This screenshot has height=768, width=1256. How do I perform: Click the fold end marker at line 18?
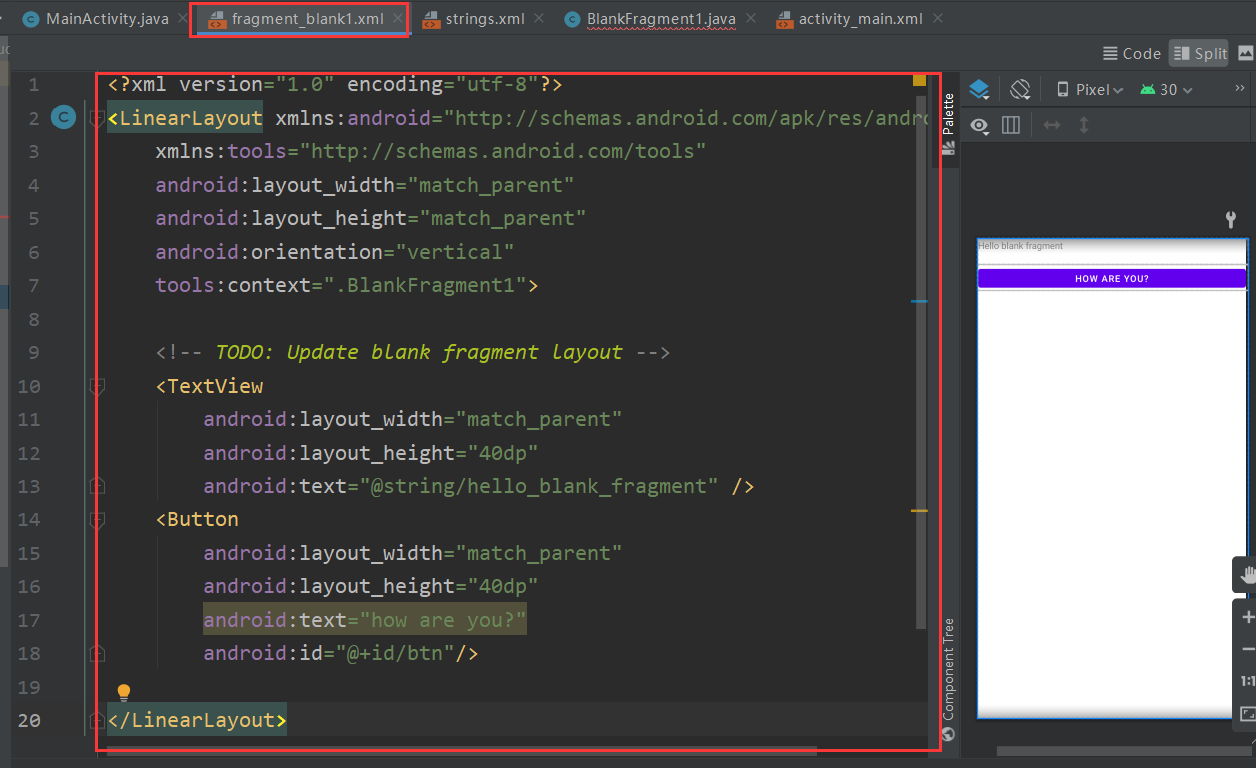tap(97, 653)
